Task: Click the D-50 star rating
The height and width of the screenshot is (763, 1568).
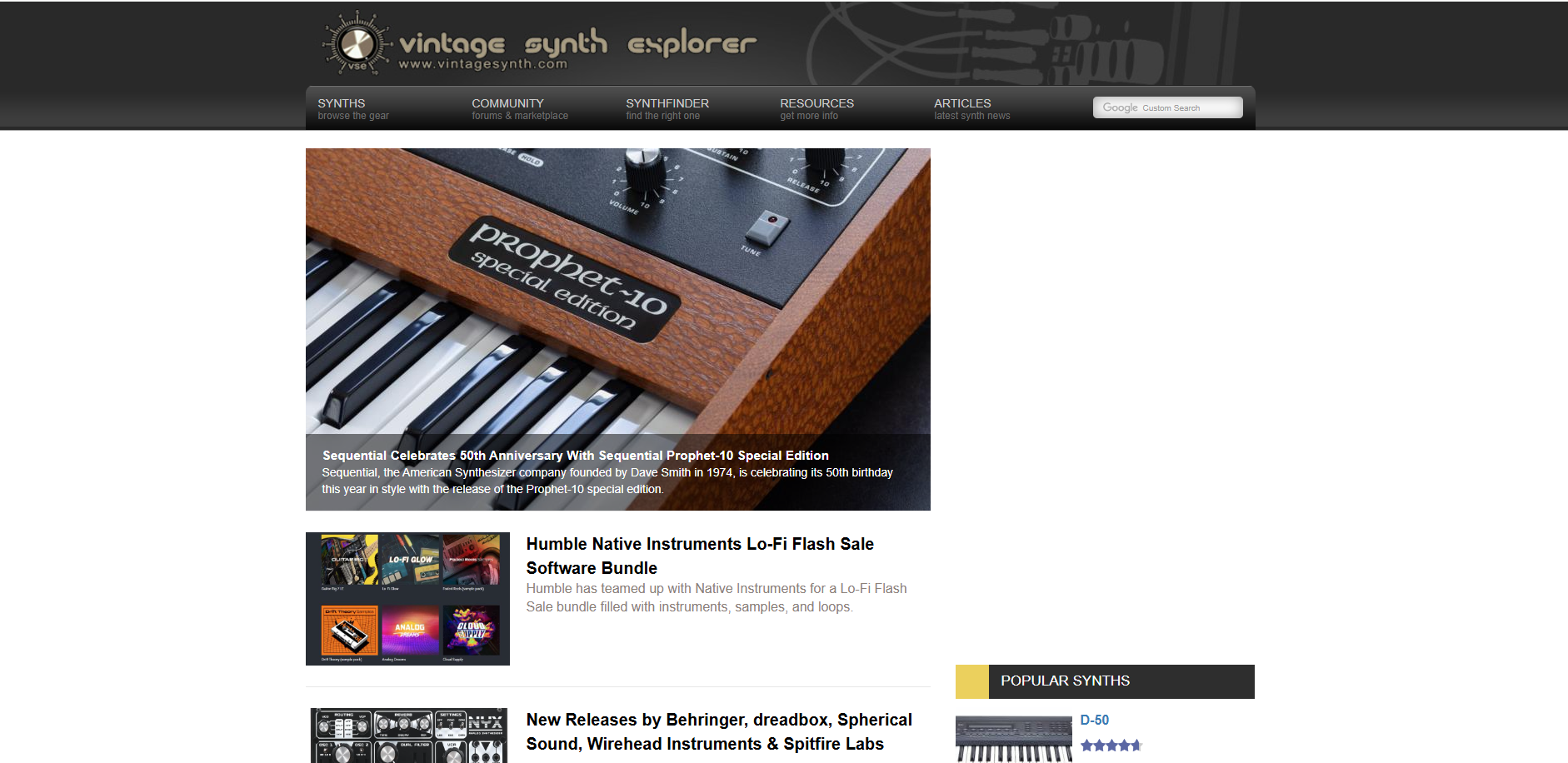Action: pos(1111,746)
